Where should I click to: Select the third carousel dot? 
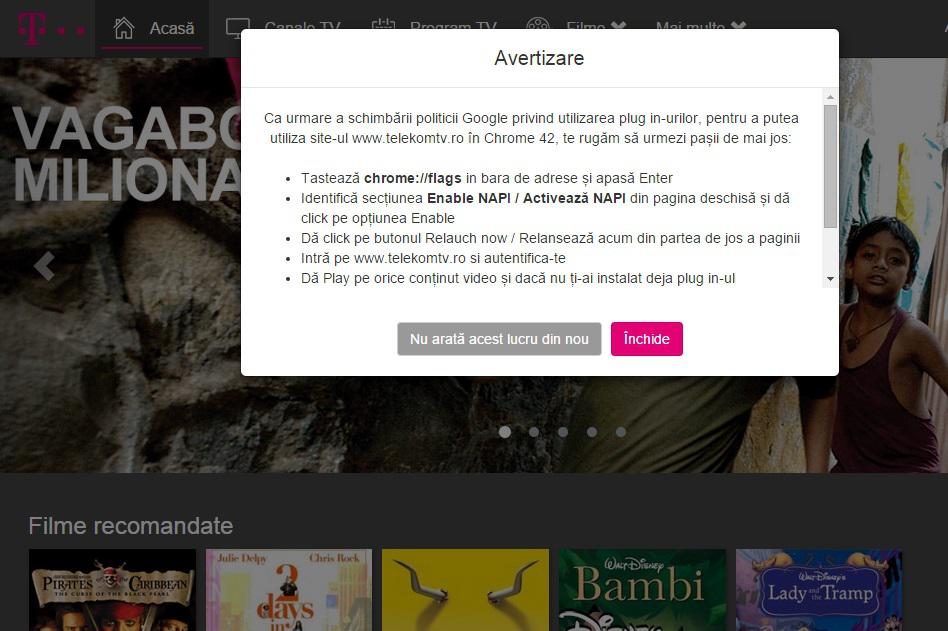pyautogui.click(x=563, y=432)
